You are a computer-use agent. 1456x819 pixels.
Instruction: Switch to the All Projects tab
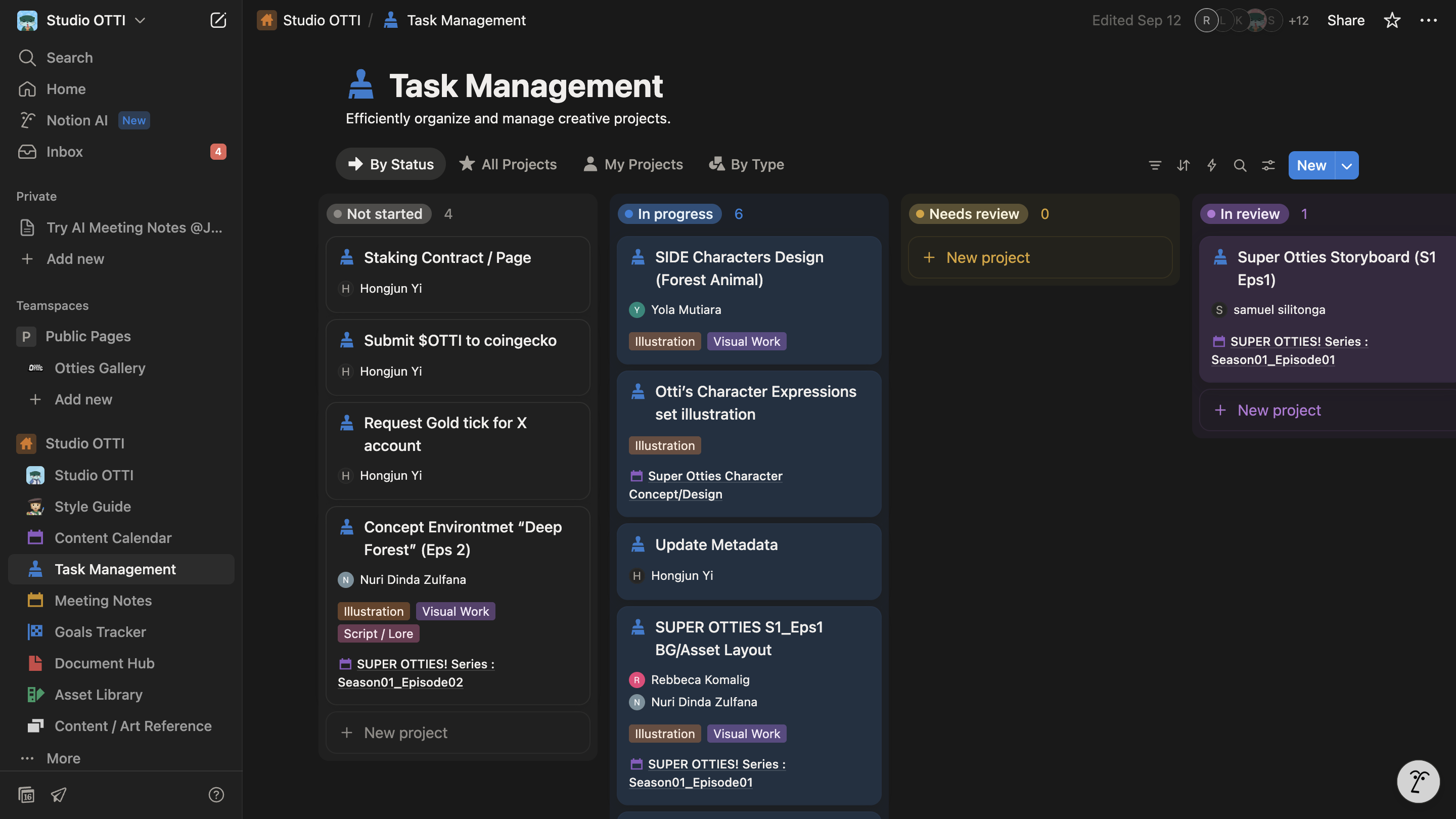[508, 164]
